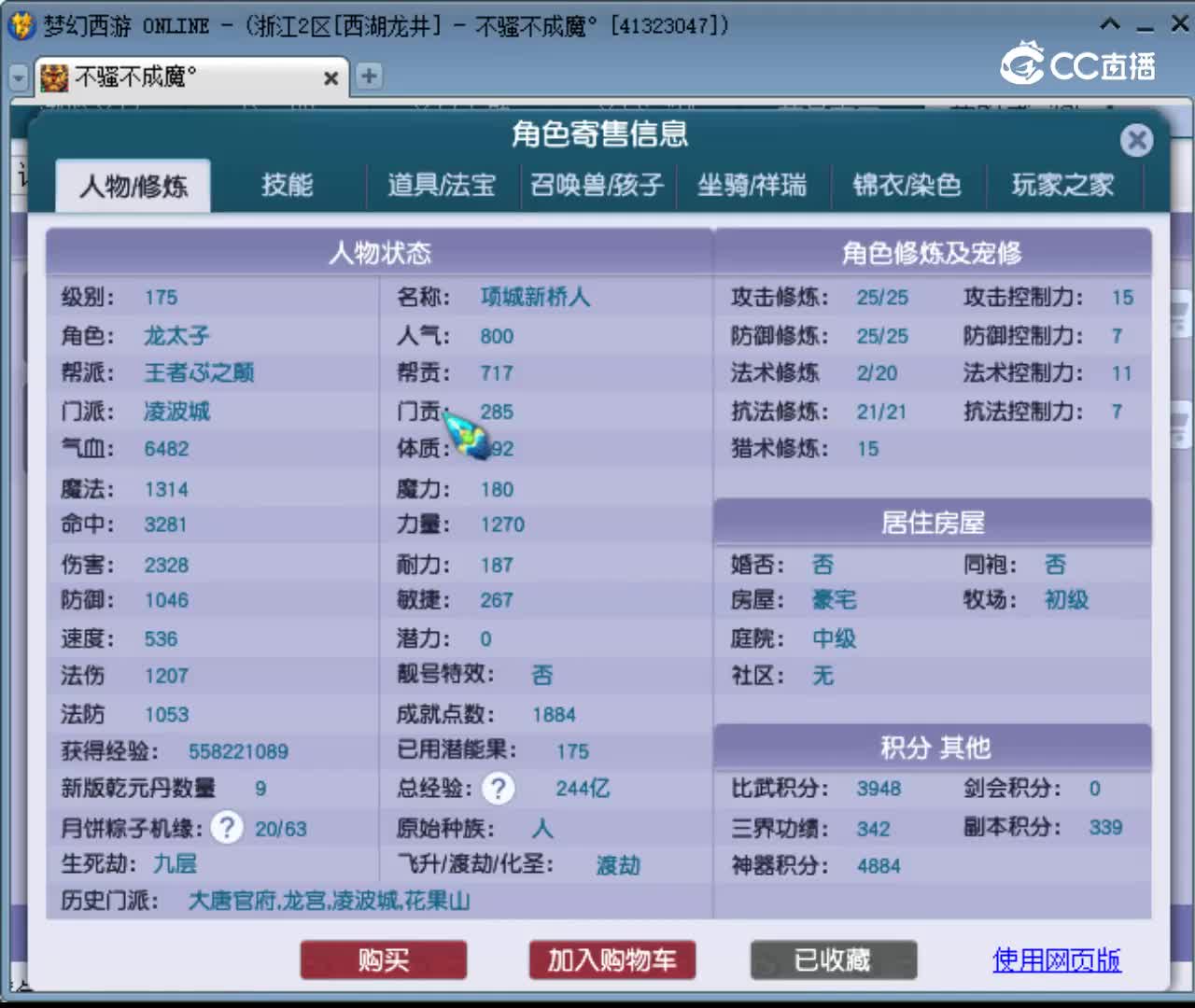The height and width of the screenshot is (1008, 1195).
Task: Click 副本积分 value 339
Action: pos(1105,827)
